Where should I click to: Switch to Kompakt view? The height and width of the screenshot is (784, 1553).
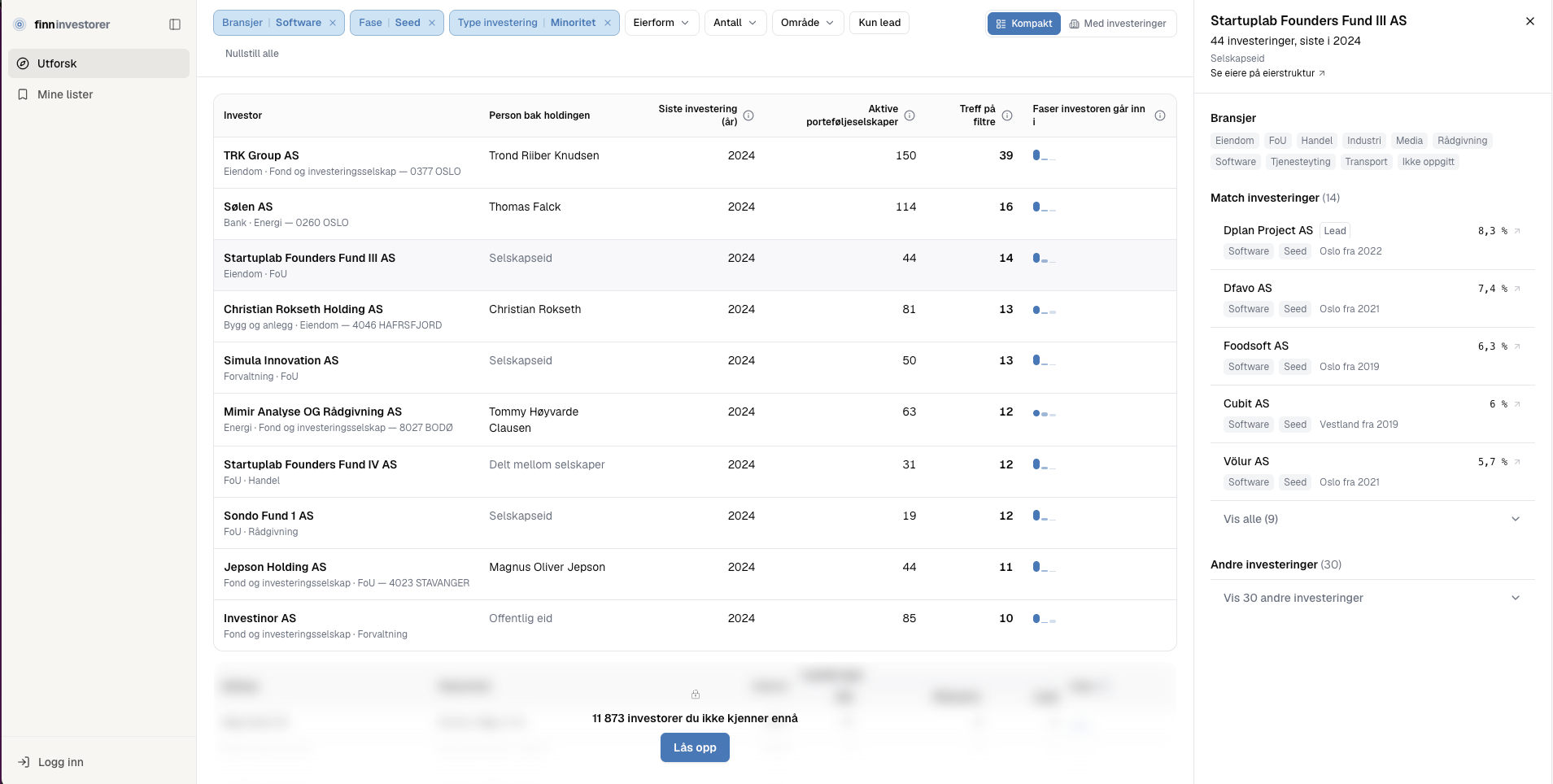tap(1024, 24)
